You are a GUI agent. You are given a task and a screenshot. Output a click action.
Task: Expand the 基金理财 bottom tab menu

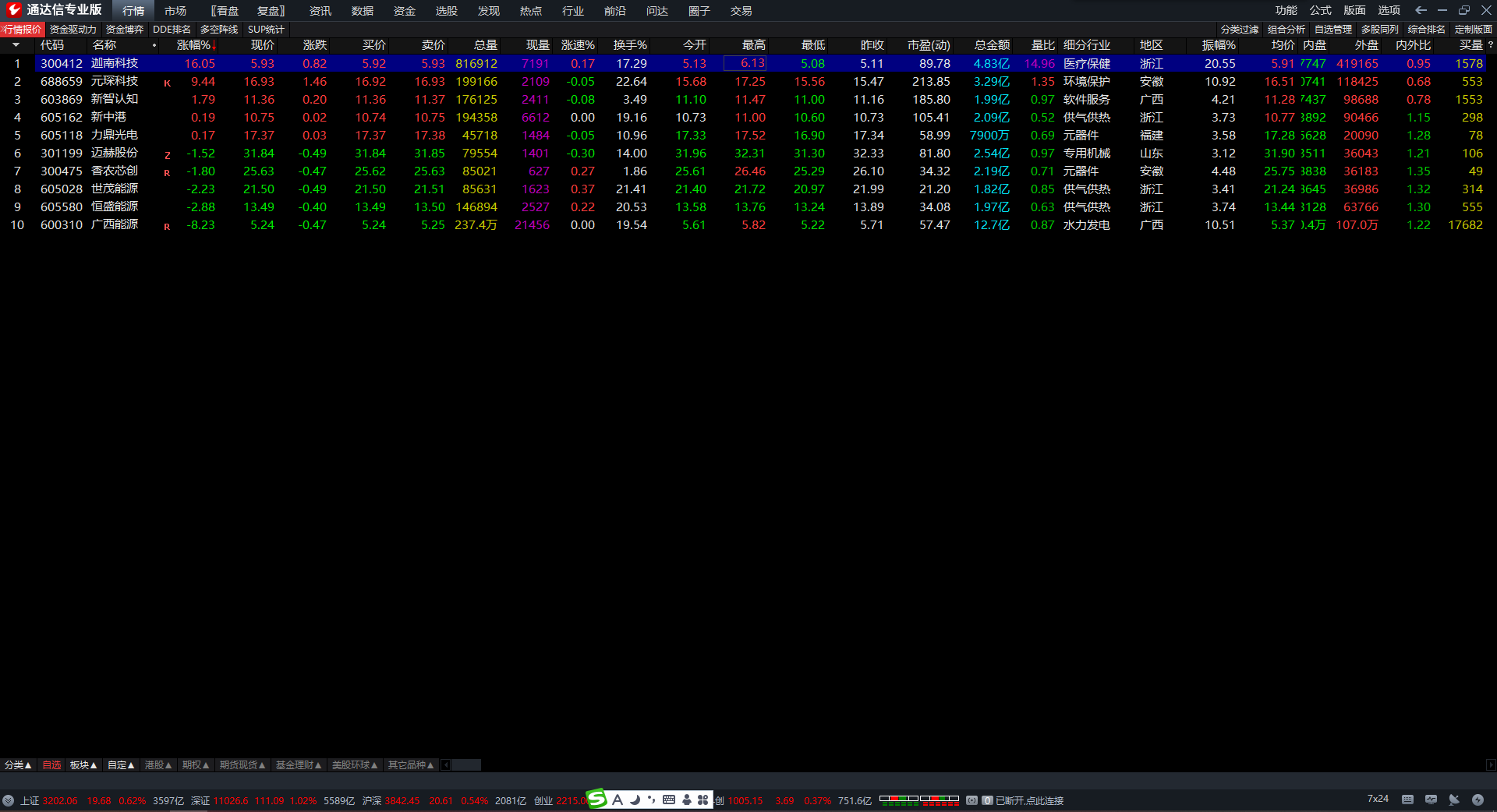click(299, 765)
